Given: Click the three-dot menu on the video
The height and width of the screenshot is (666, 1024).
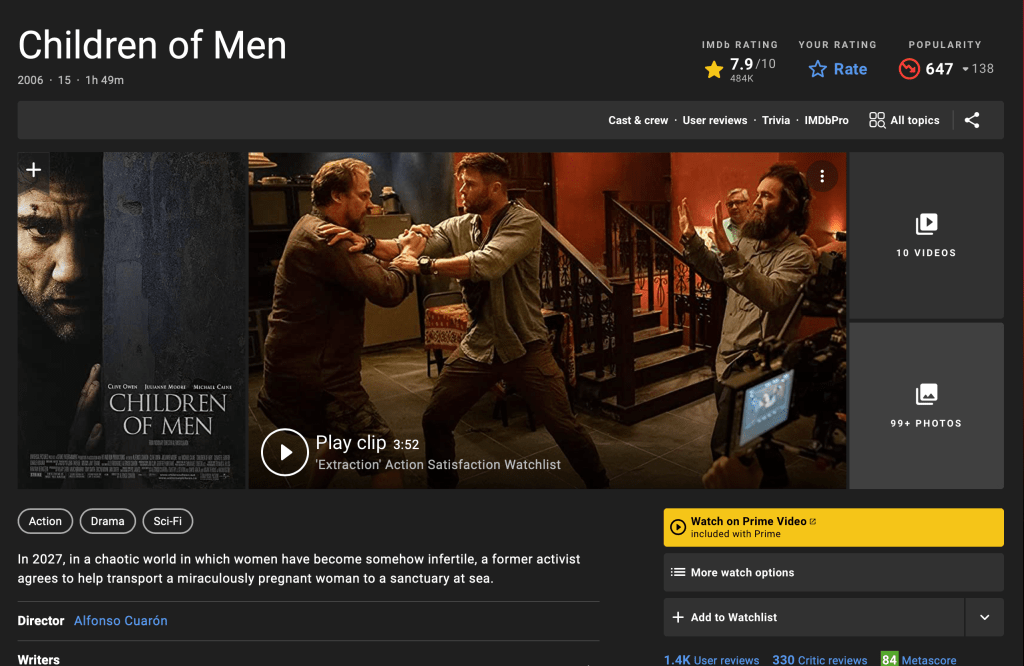Looking at the screenshot, I should [822, 177].
